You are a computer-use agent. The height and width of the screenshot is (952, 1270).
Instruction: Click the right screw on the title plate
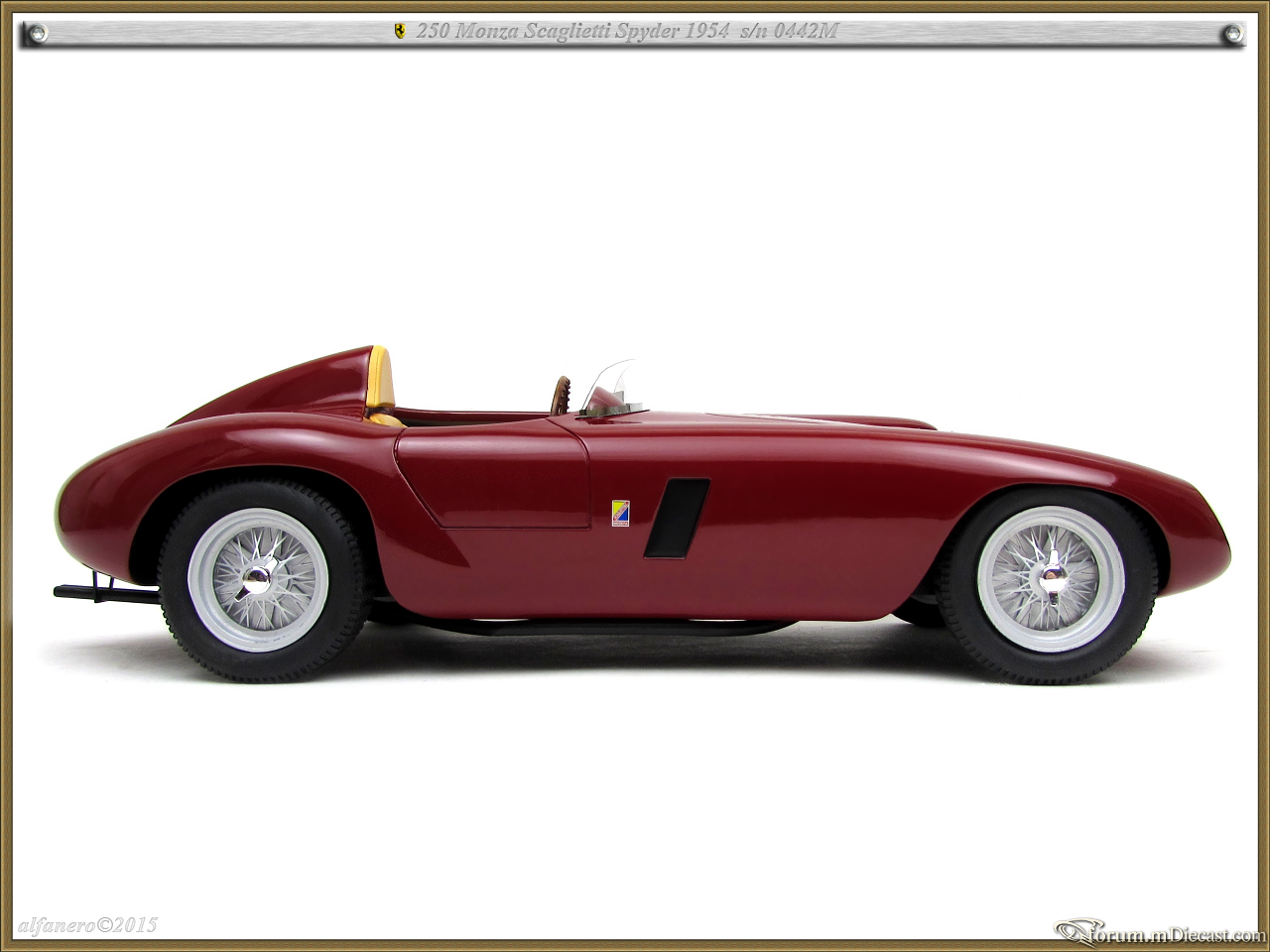[x=1232, y=34]
